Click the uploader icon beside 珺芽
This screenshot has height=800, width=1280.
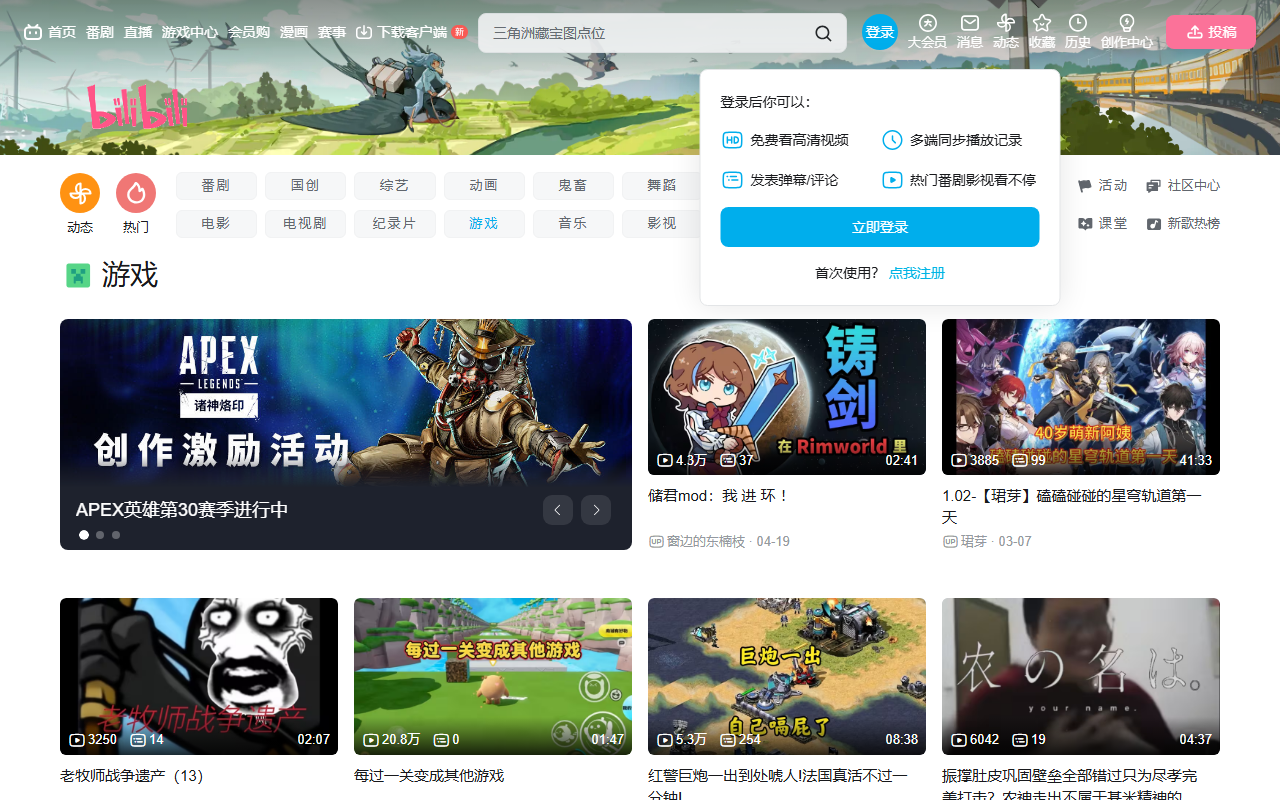tap(950, 541)
